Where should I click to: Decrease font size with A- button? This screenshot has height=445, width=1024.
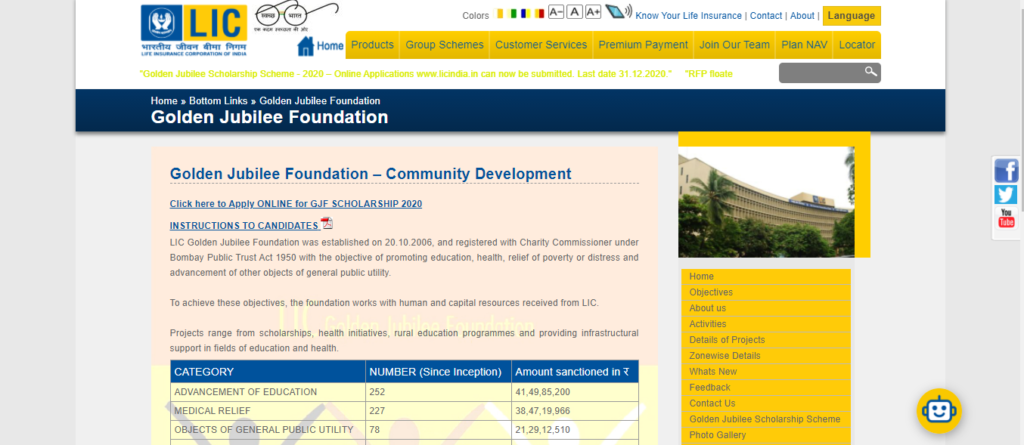(x=556, y=12)
